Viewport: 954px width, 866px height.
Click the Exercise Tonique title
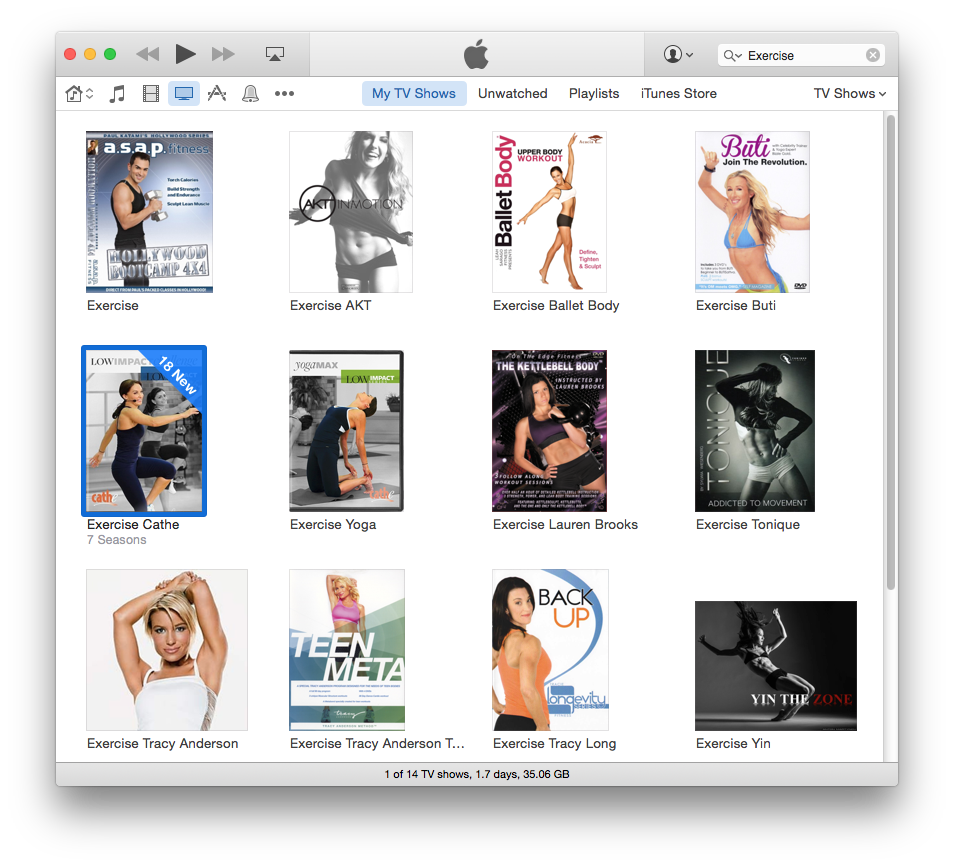[x=748, y=525]
